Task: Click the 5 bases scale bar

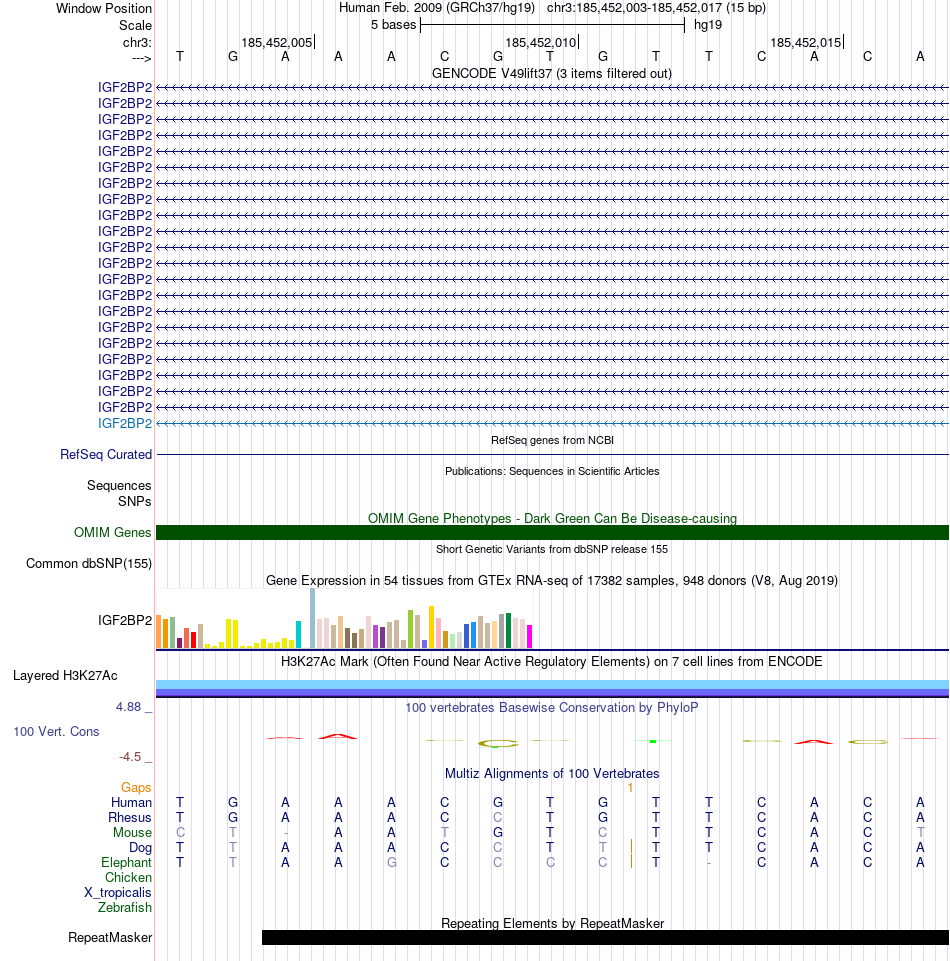Action: click(x=552, y=25)
